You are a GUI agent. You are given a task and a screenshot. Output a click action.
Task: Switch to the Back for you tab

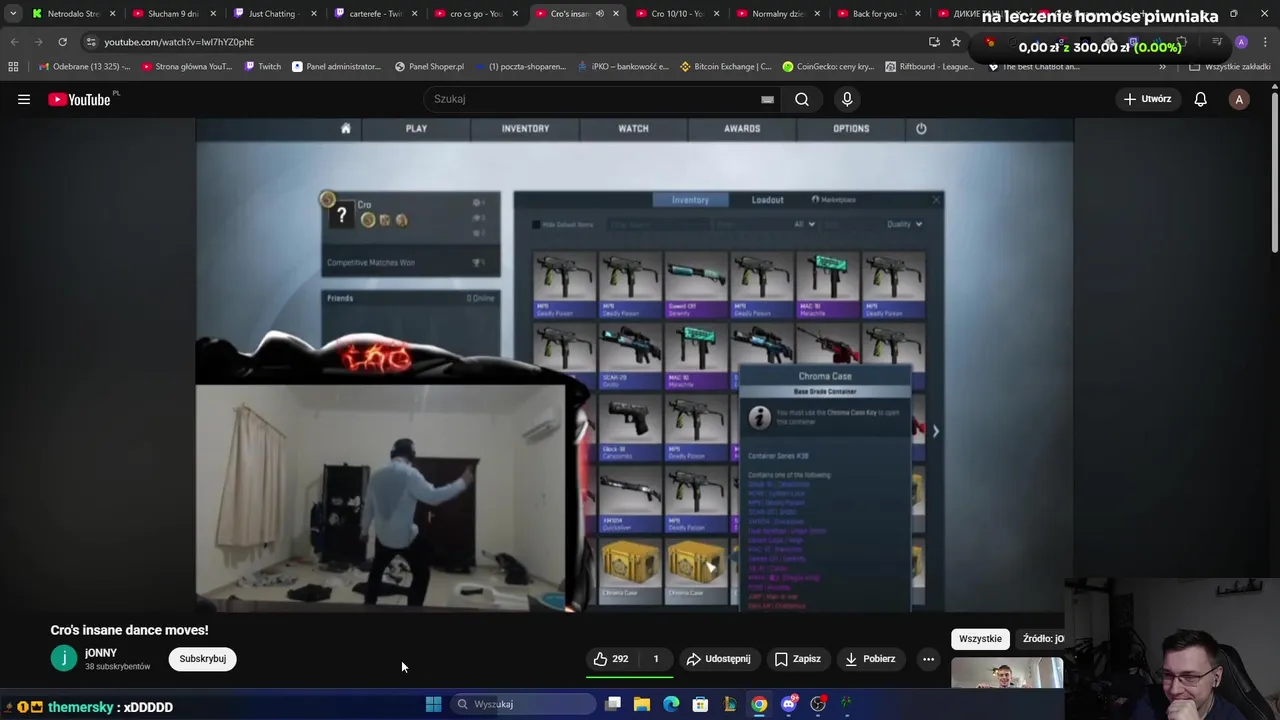[x=878, y=14]
